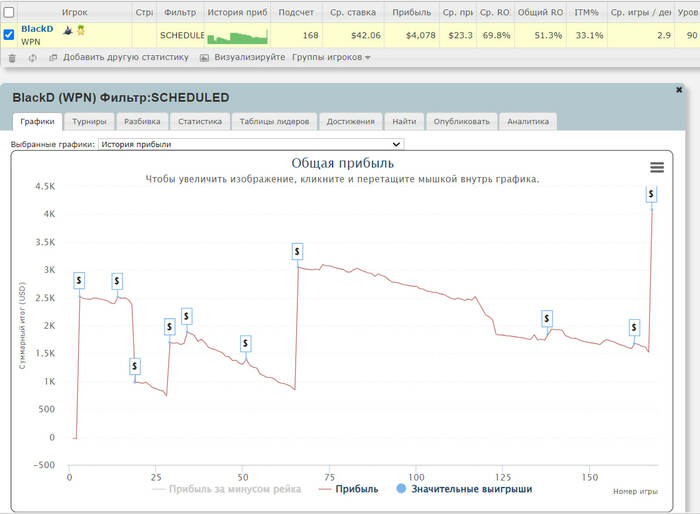Viewport: 700px width, 514px height.
Task: Click the 33.1% ITM cell
Action: tap(589, 35)
